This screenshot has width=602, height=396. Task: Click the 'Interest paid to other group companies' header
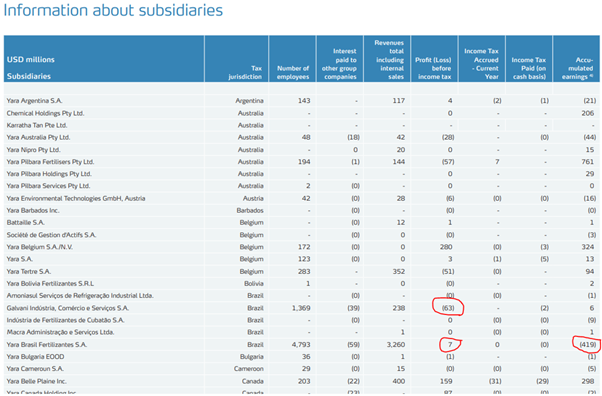pos(339,64)
